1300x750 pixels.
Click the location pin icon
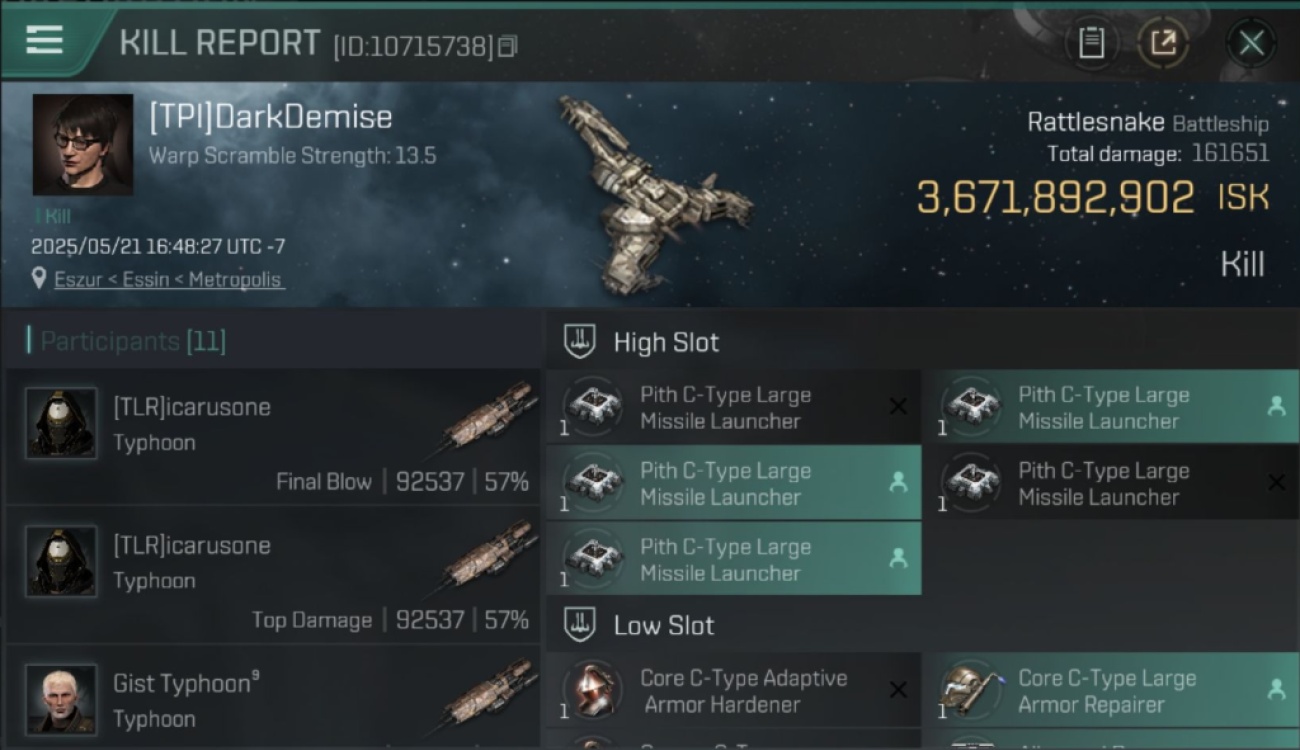(40, 279)
